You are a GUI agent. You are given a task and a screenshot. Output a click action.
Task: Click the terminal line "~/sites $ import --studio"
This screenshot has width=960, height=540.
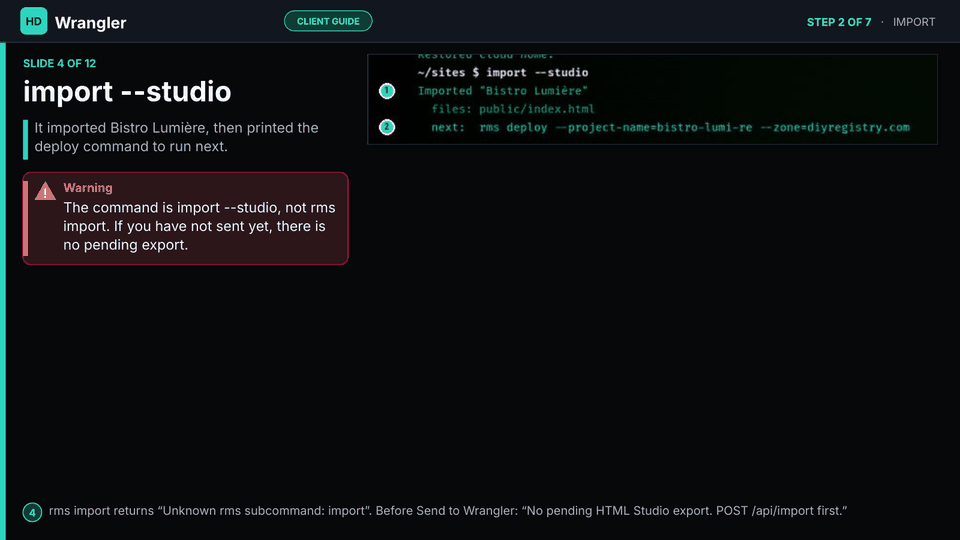click(x=503, y=72)
